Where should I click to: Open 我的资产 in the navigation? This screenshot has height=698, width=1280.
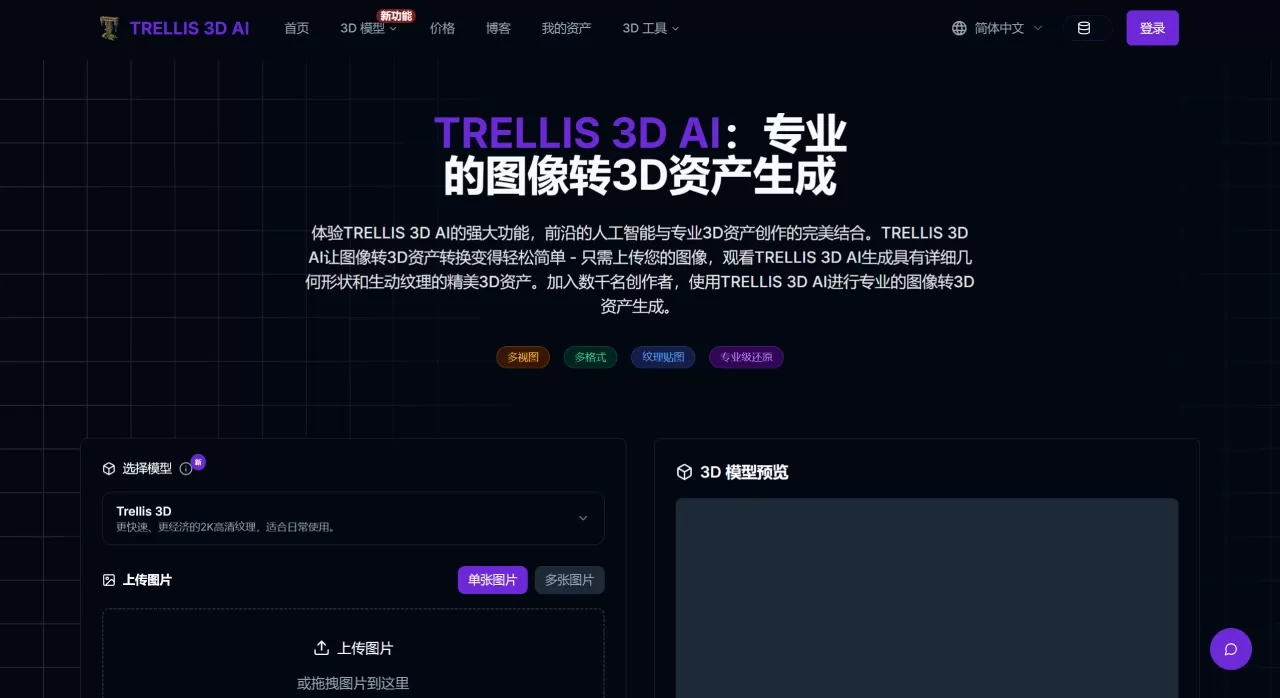566,28
